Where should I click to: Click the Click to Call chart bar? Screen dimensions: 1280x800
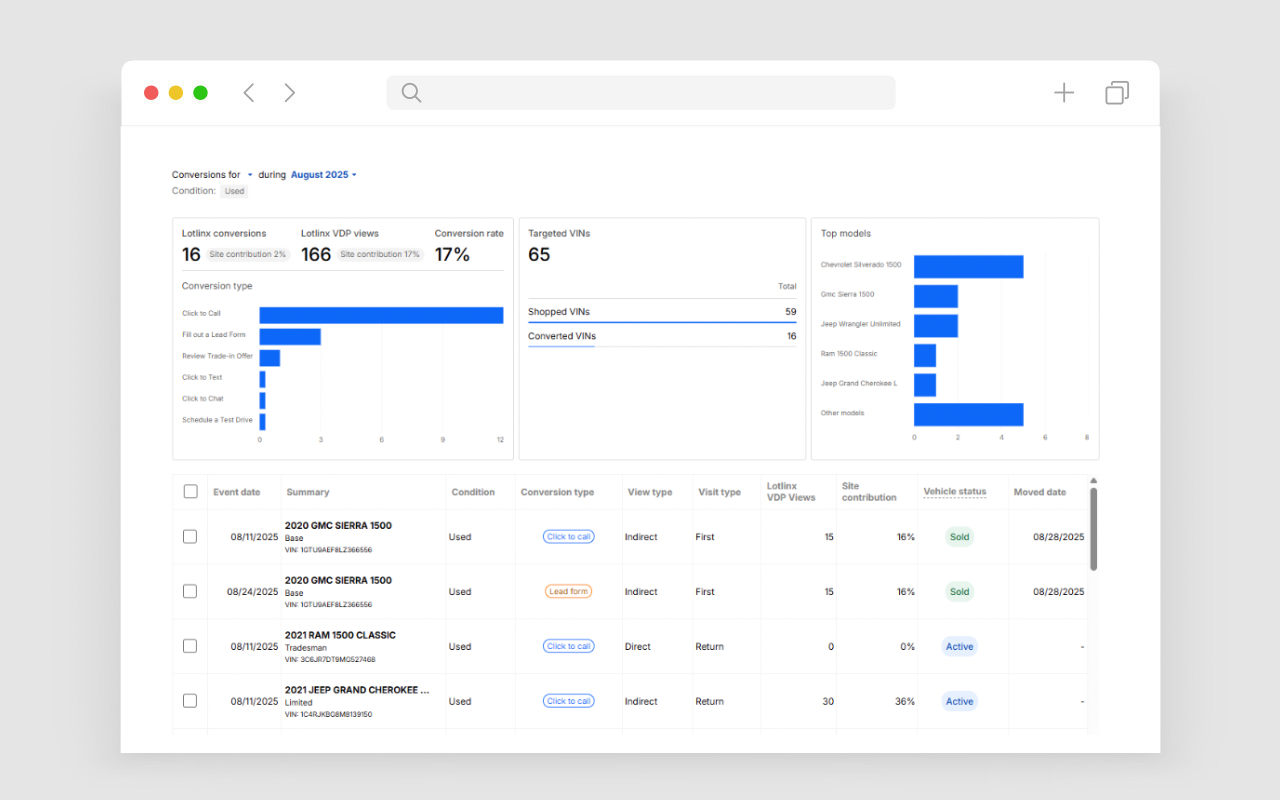(x=381, y=315)
